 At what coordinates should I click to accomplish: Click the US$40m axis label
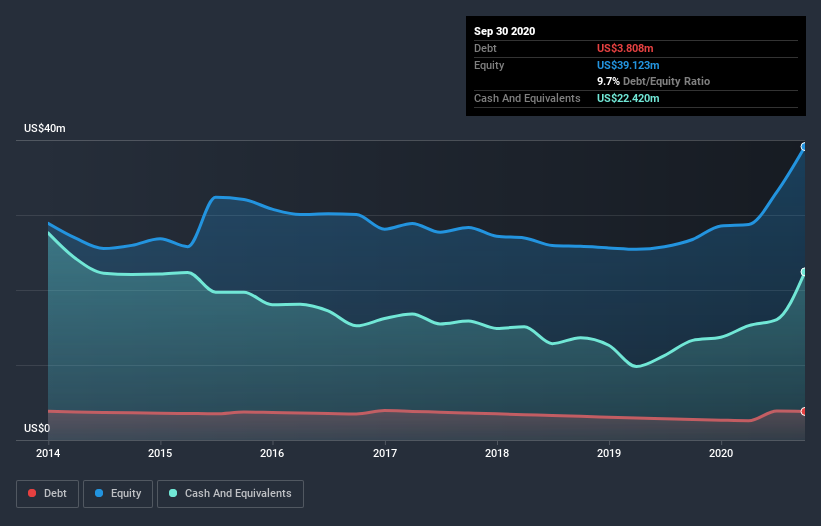pos(45,128)
